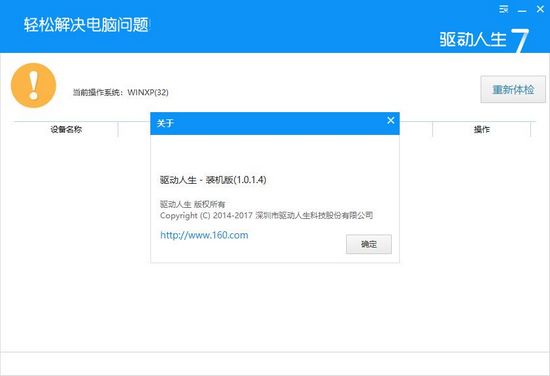Minimize the 驱动人生 window

522,10
